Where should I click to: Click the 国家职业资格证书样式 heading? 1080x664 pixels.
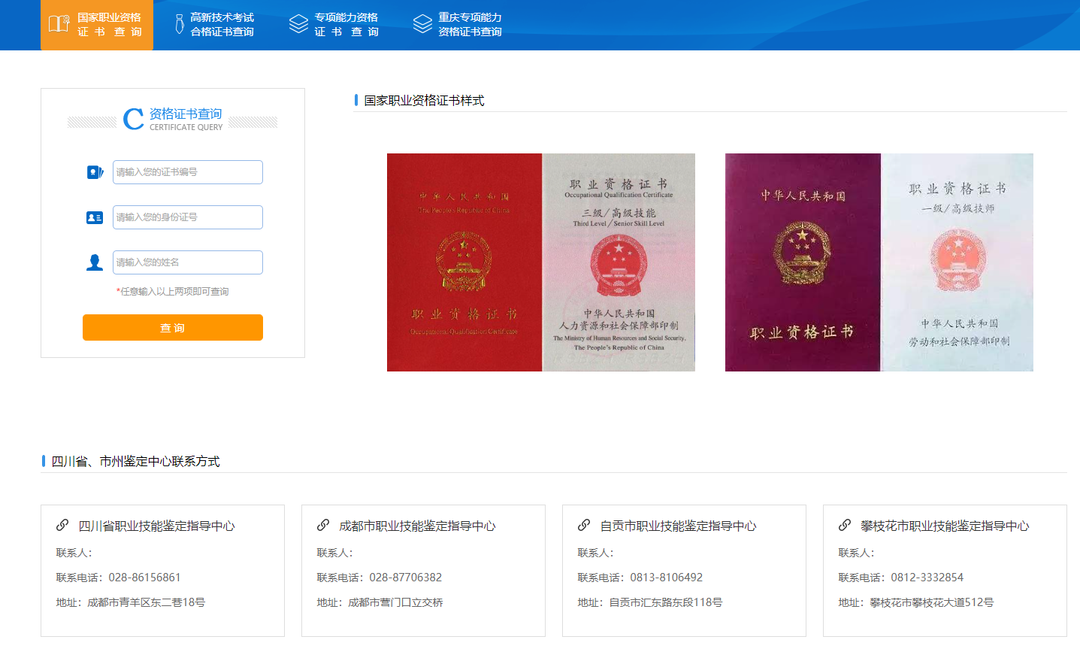pyautogui.click(x=424, y=101)
